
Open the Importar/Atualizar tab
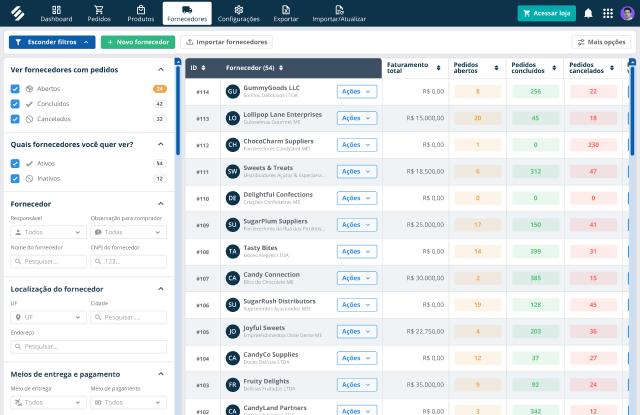(339, 13)
